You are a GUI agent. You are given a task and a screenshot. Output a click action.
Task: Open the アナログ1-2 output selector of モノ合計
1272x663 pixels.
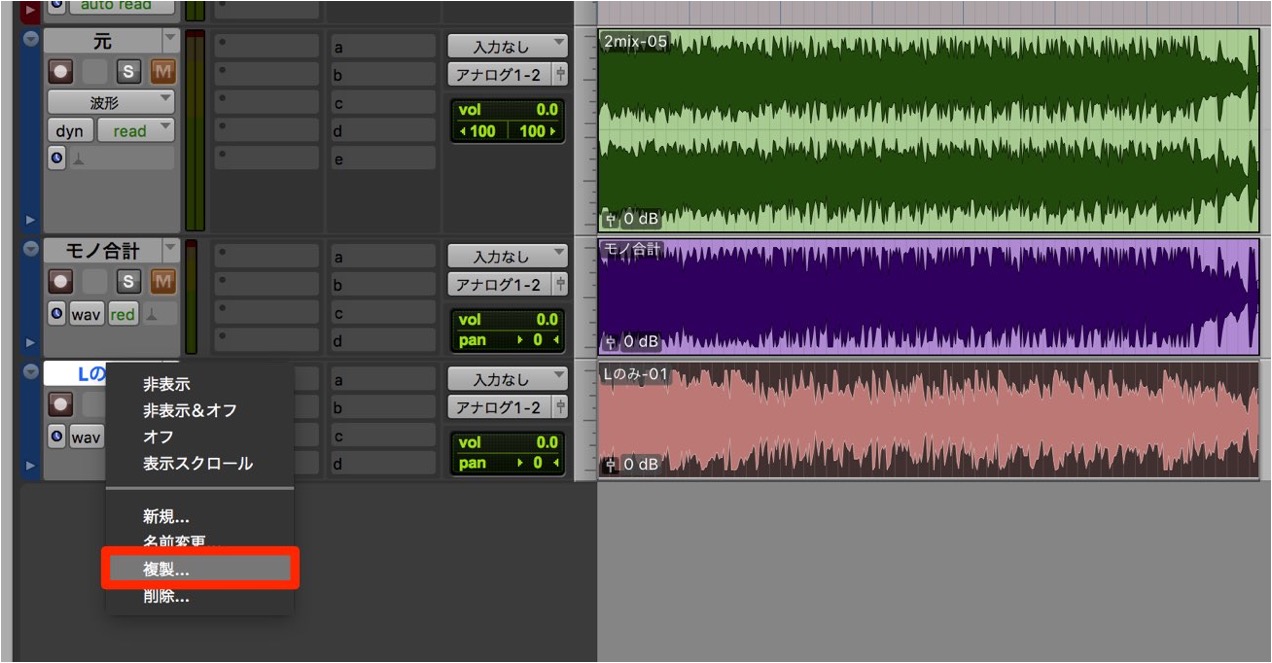tap(507, 285)
